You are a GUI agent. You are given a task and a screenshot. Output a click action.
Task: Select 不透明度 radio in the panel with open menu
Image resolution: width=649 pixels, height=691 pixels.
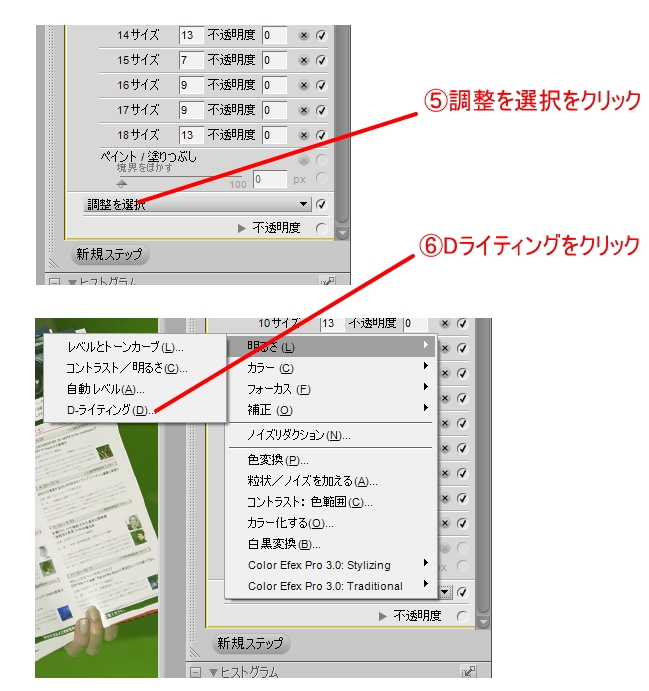point(462,616)
